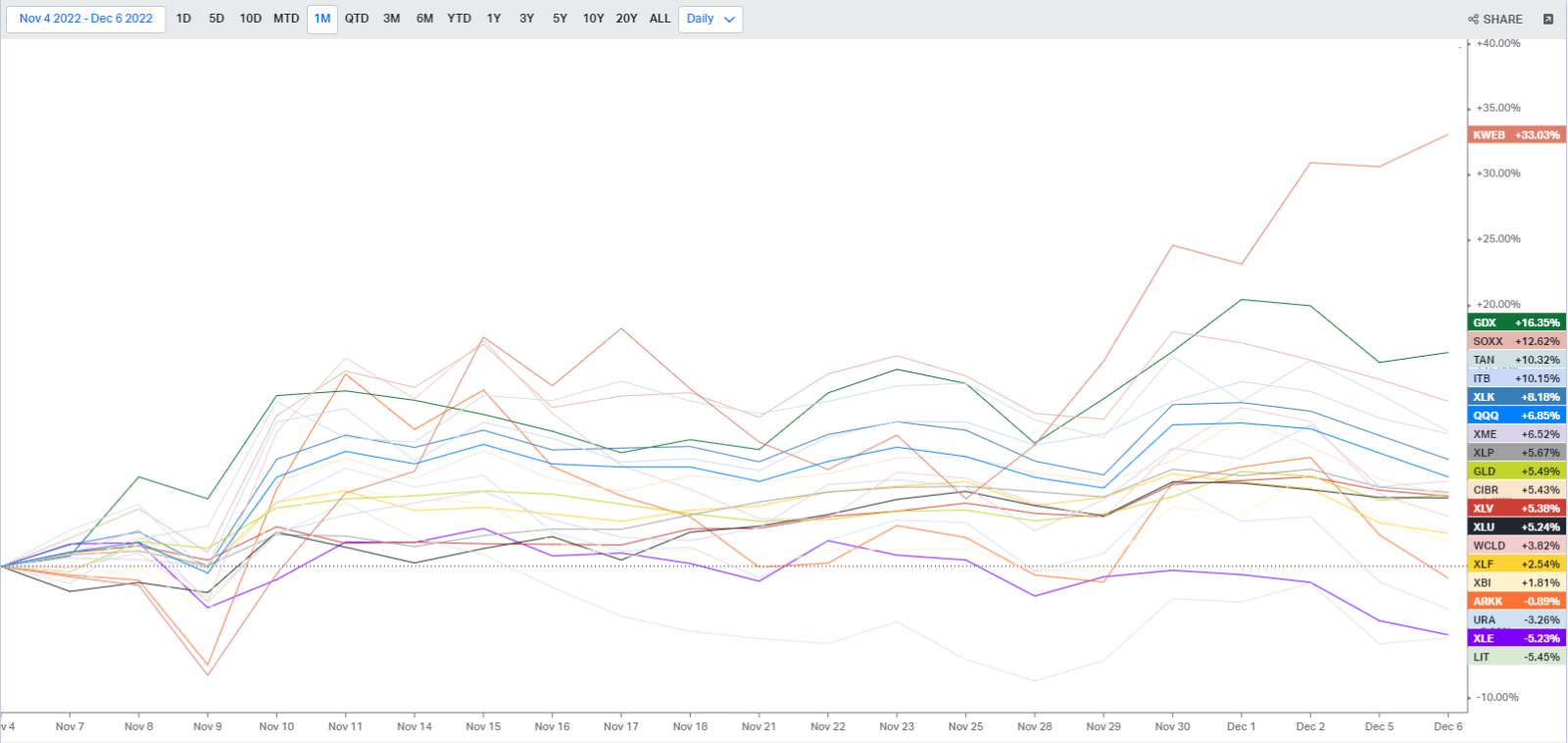The width and height of the screenshot is (1568, 743).
Task: Click the Dec 6 x-axis date label
Action: click(x=1448, y=726)
